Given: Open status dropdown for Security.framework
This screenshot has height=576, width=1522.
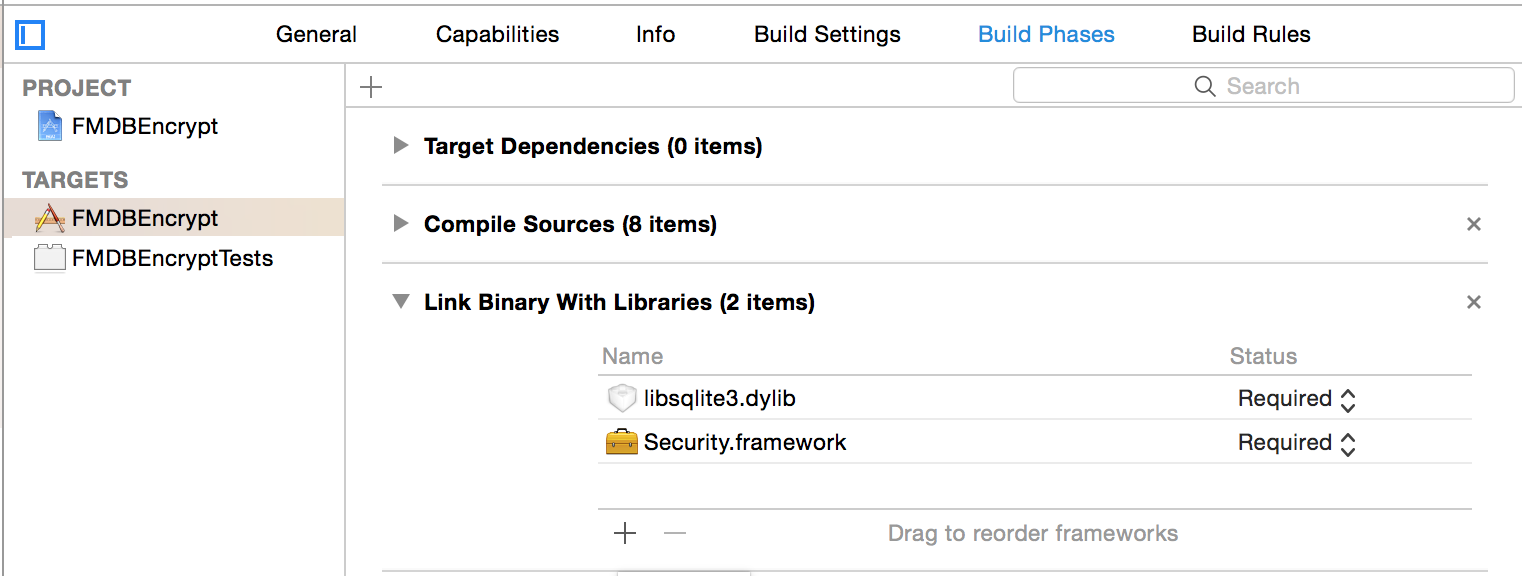Looking at the screenshot, I should (x=1347, y=443).
